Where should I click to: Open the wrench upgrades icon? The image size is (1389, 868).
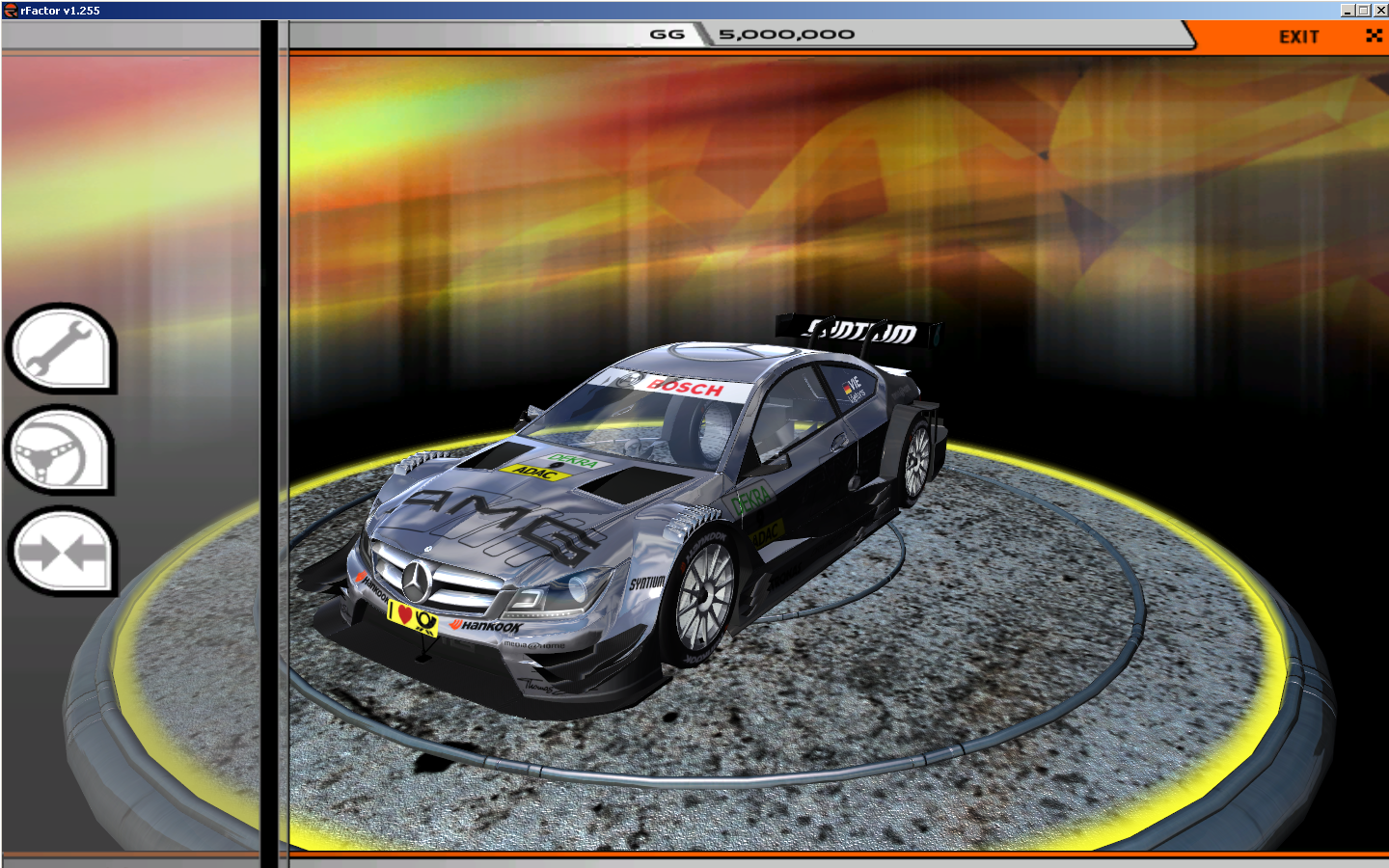pos(60,349)
